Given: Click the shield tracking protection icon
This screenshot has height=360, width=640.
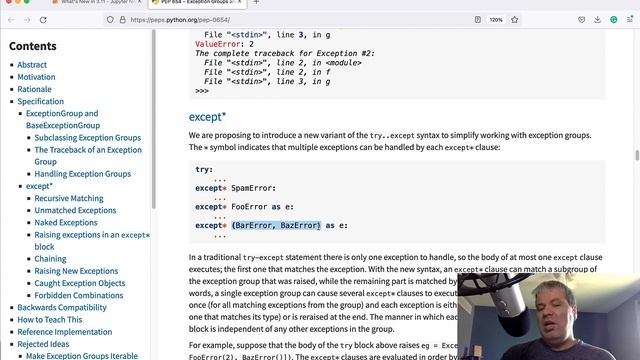Looking at the screenshot, I should click(x=110, y=20).
